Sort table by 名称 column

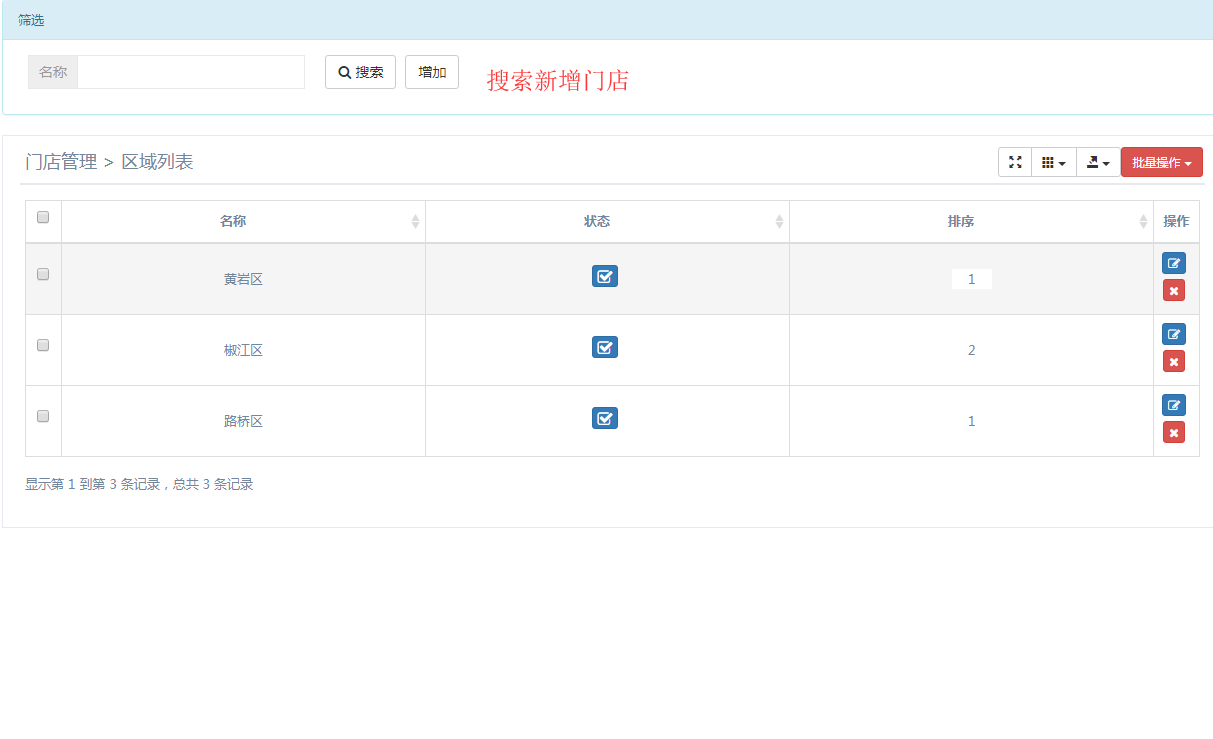coord(243,222)
